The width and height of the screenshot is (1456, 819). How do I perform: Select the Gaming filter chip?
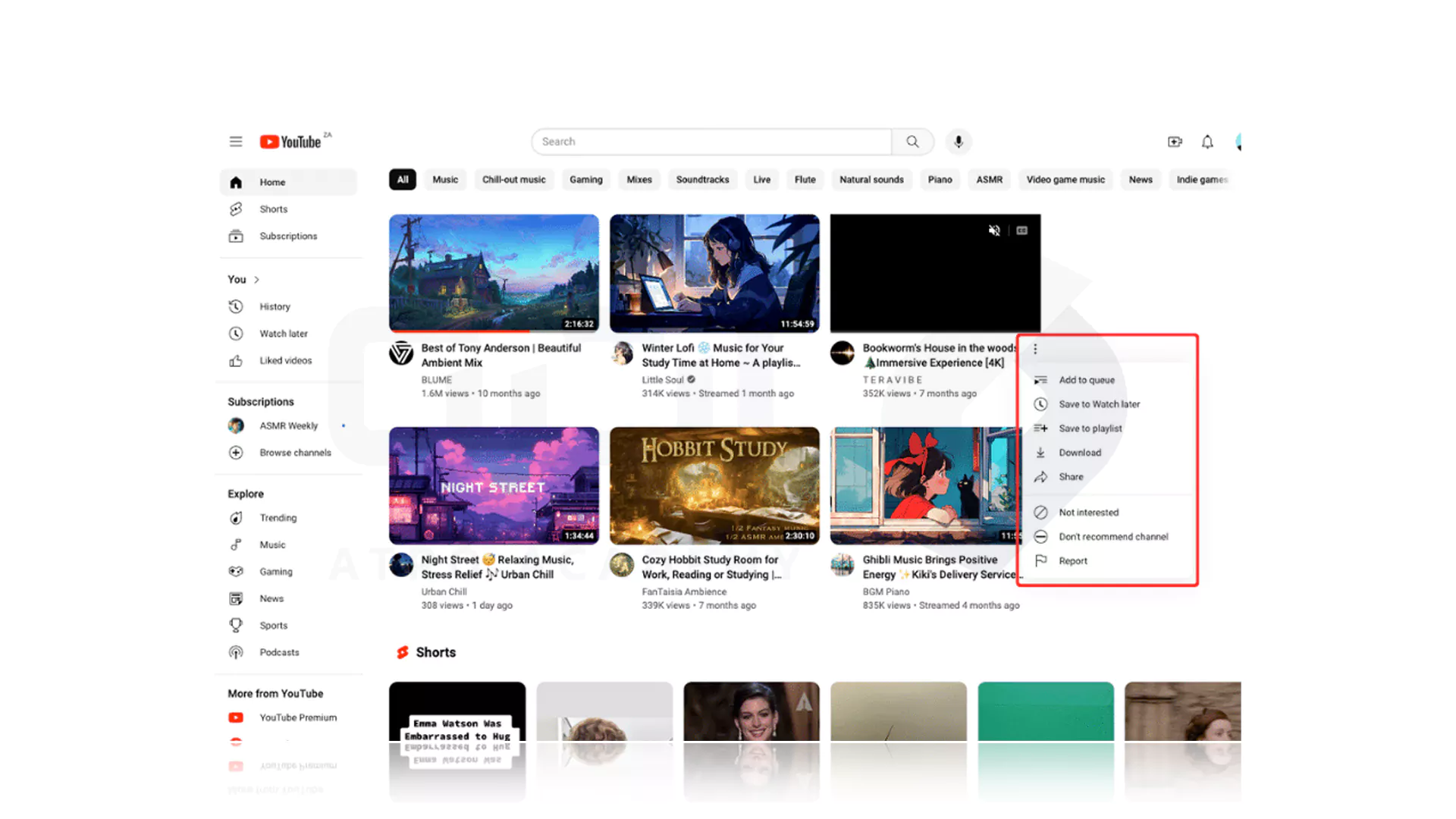coord(586,180)
